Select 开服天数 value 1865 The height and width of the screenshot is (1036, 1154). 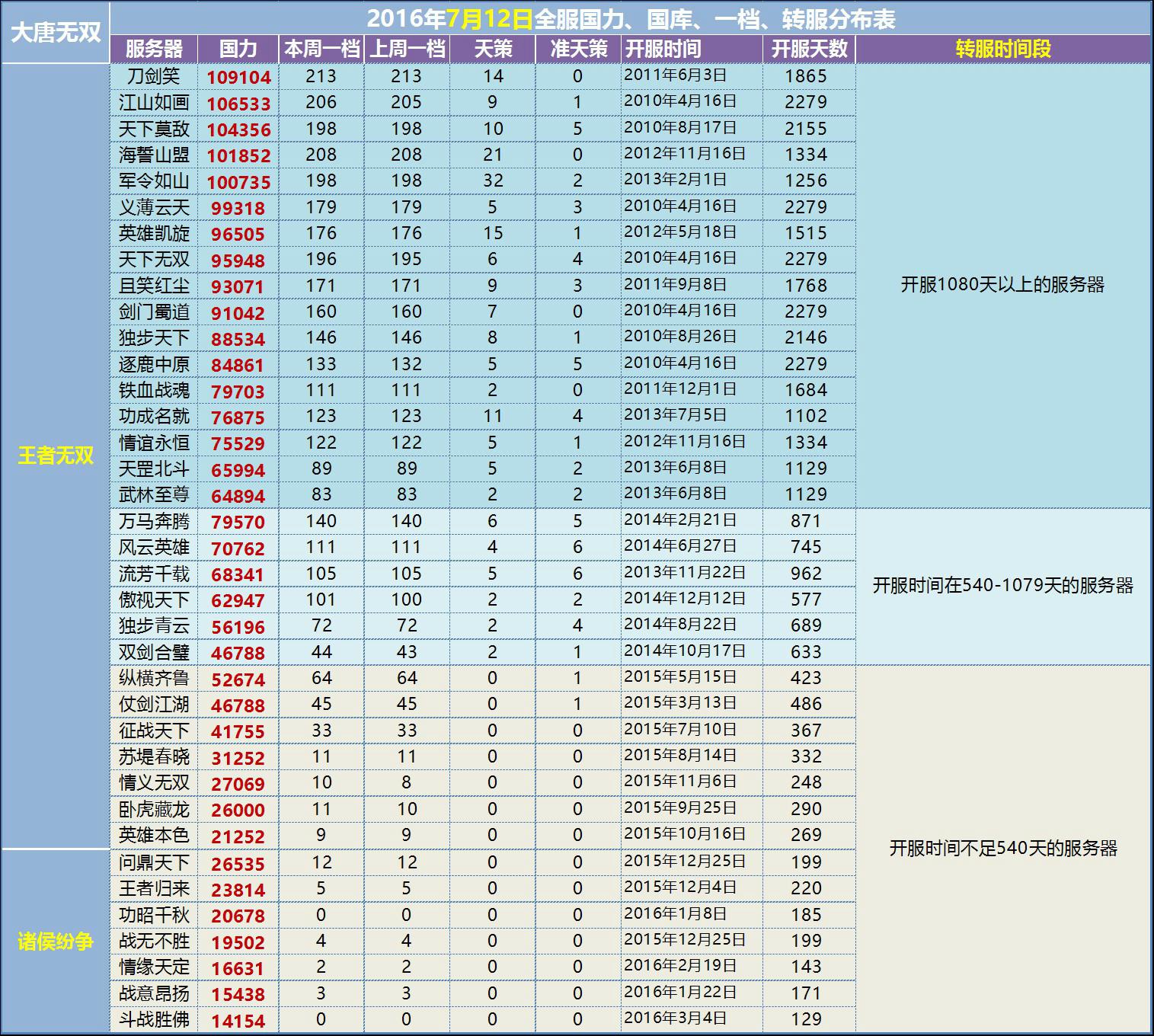tap(806, 76)
